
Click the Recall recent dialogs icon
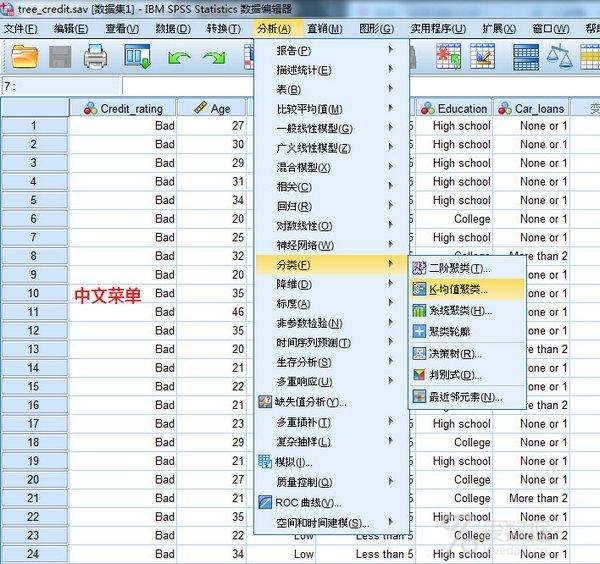coord(137,56)
